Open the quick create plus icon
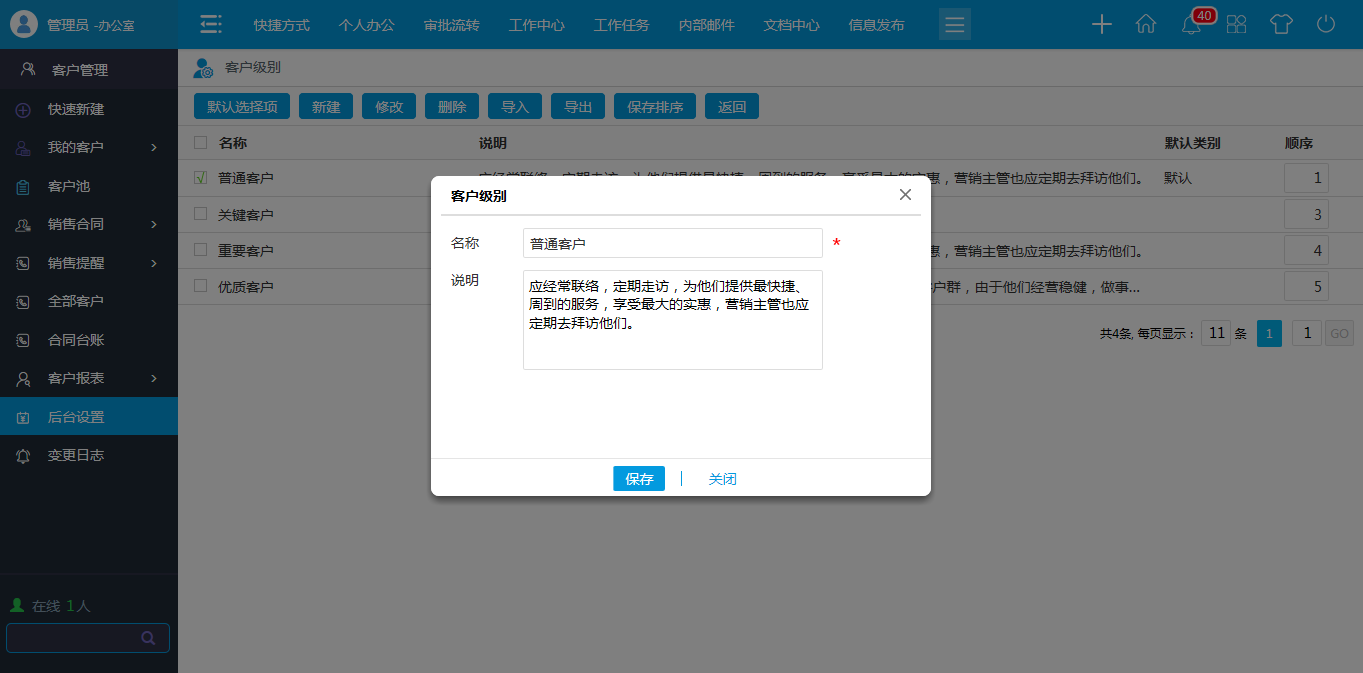1363x673 pixels. (x=1101, y=23)
